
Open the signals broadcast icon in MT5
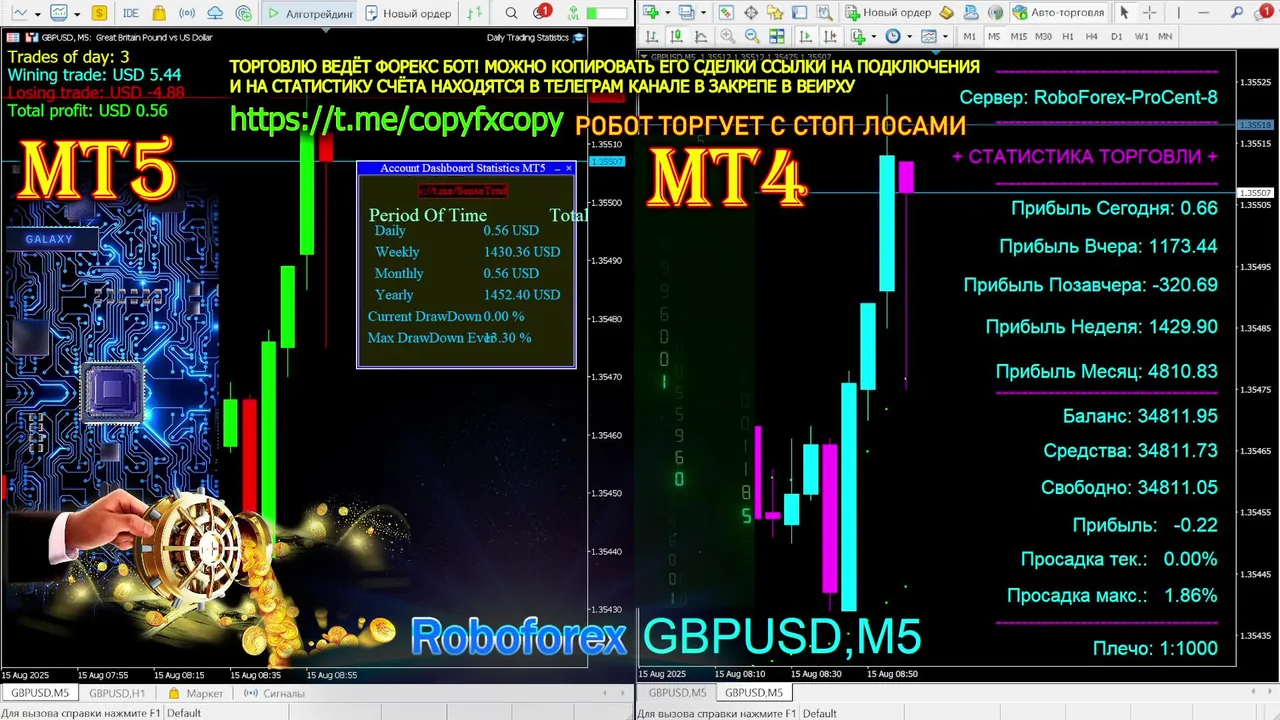(187, 13)
